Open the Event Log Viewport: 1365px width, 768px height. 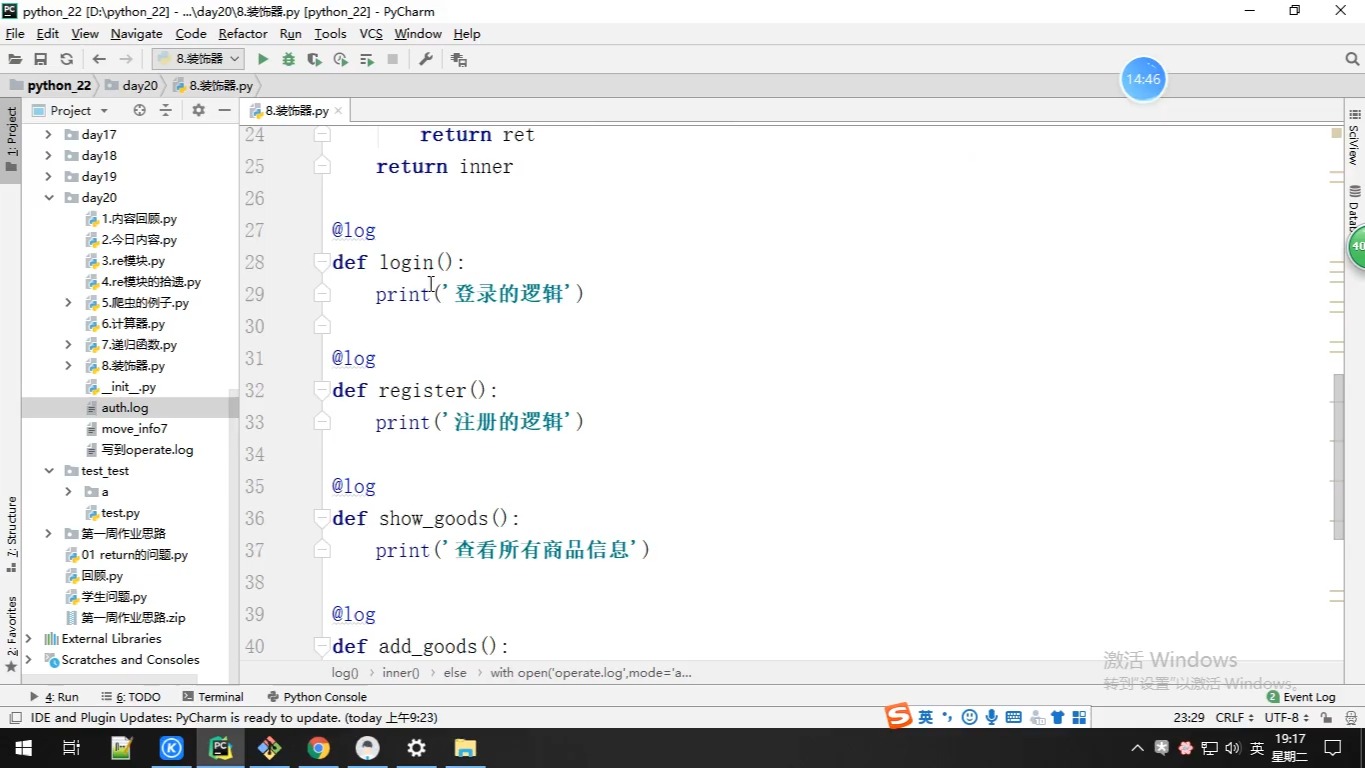click(1301, 697)
